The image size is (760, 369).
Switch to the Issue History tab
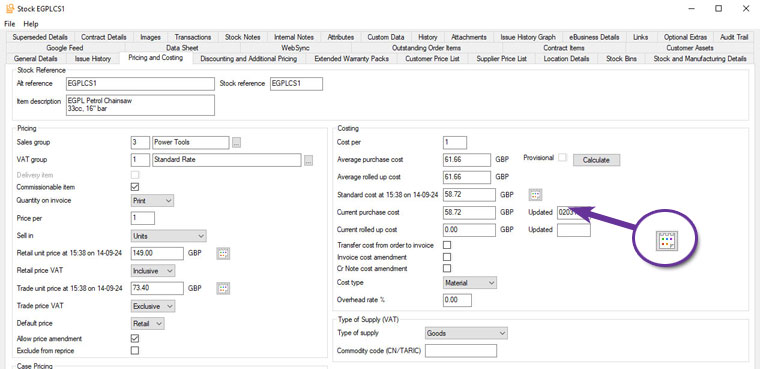[x=93, y=59]
